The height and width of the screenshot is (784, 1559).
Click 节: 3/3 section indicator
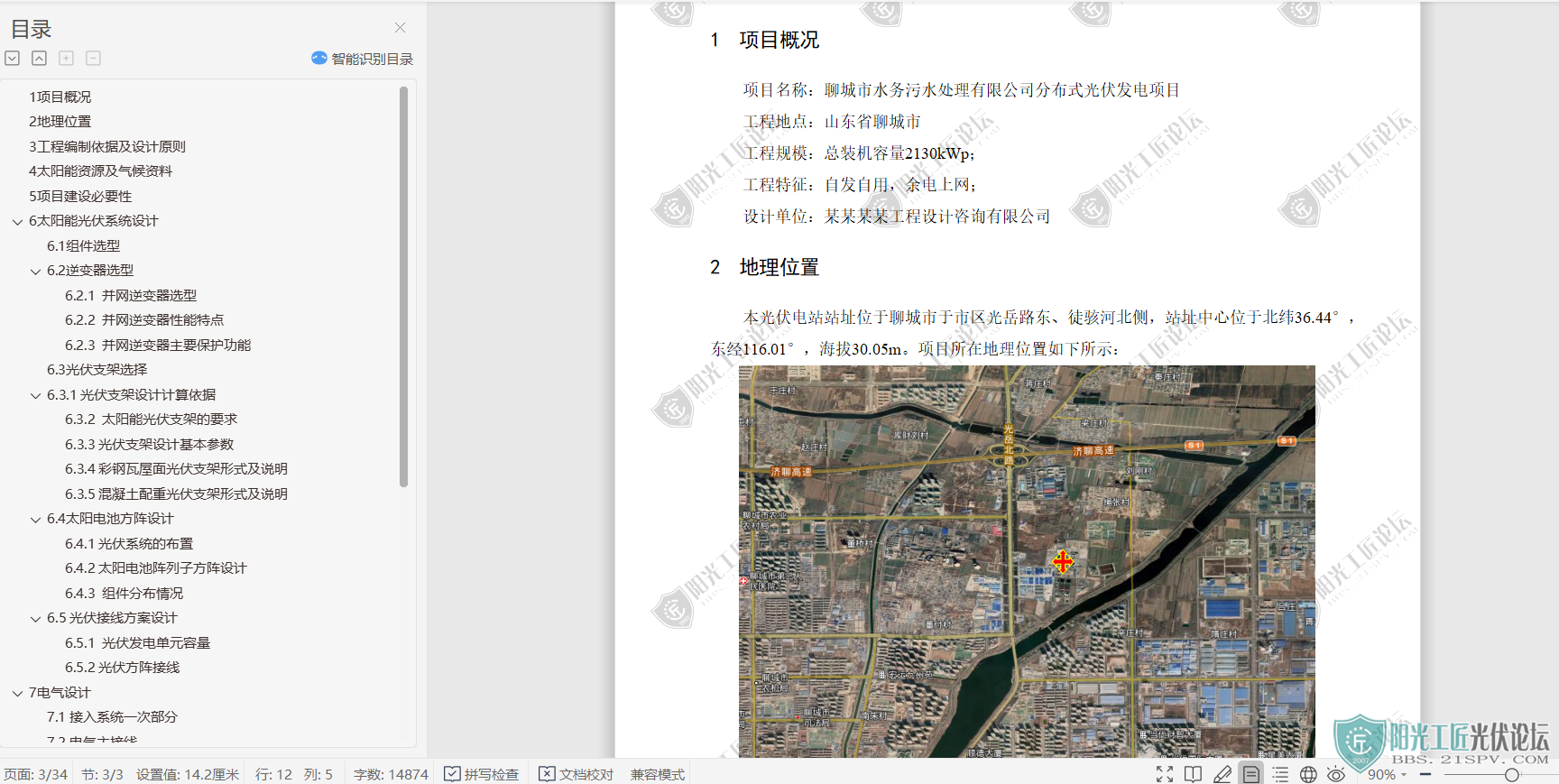pos(102,774)
